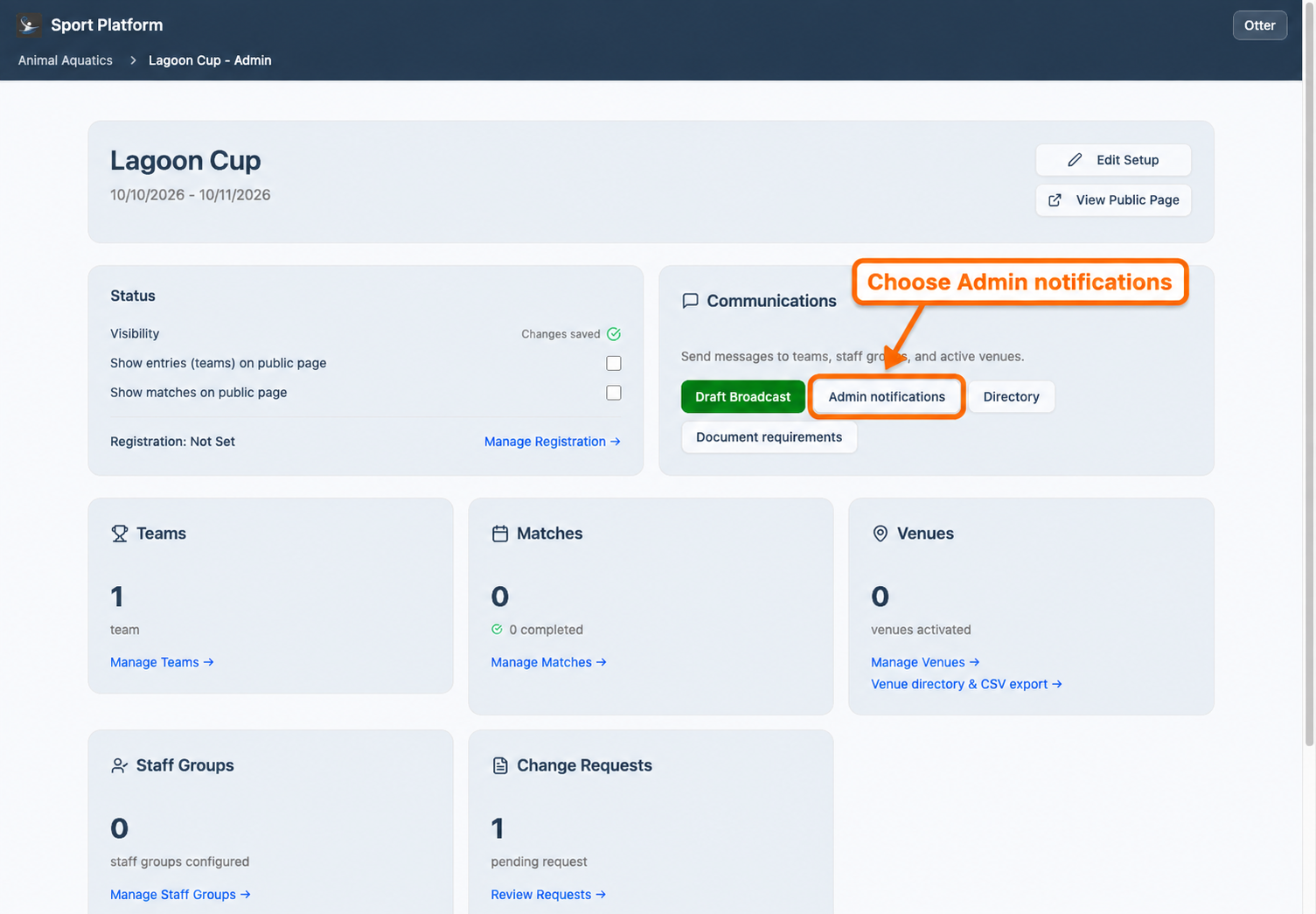Click the breadcrumb chevron separator
This screenshot has height=914, width=1316.
click(133, 60)
